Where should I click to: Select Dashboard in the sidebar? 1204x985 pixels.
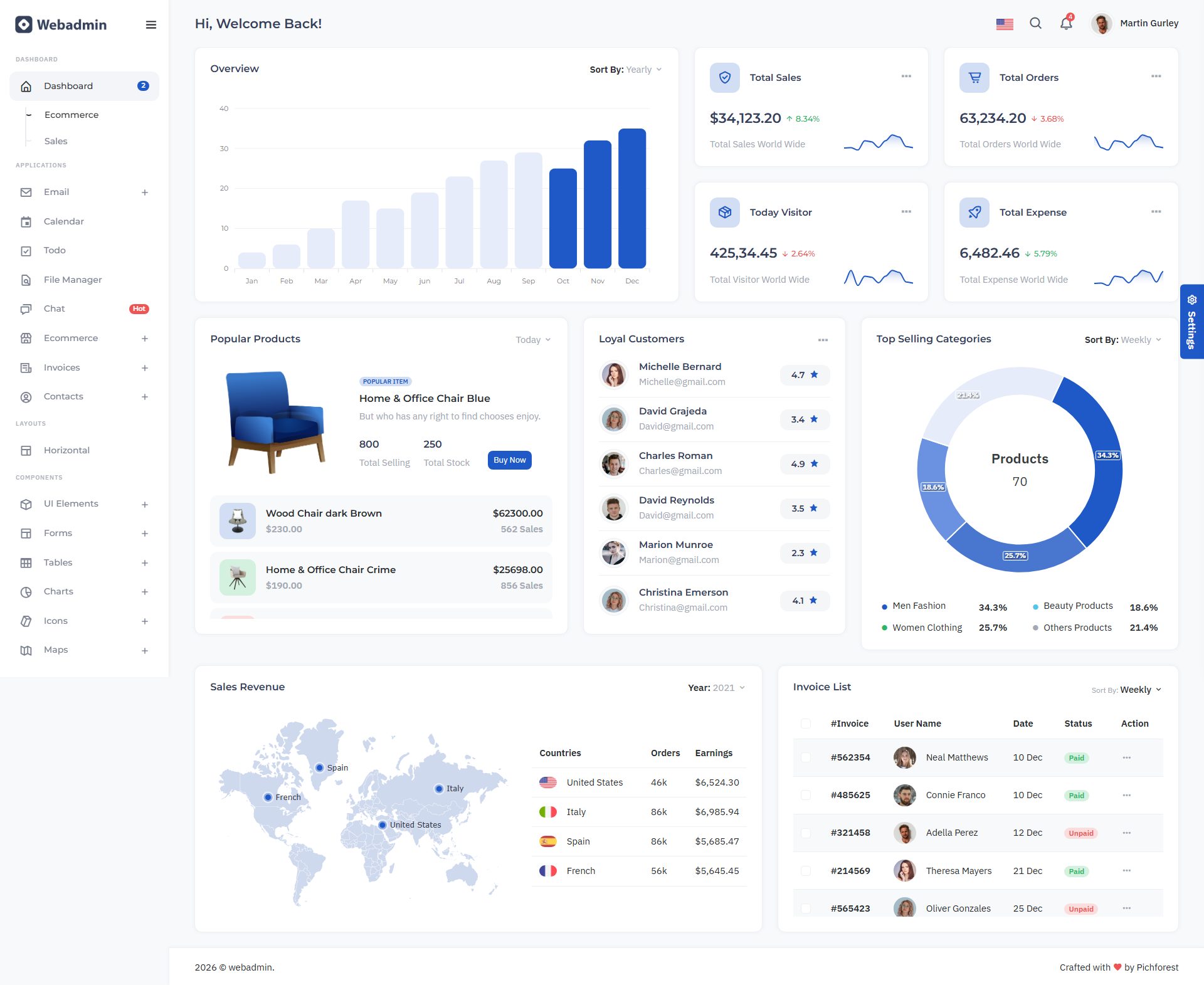(x=84, y=86)
